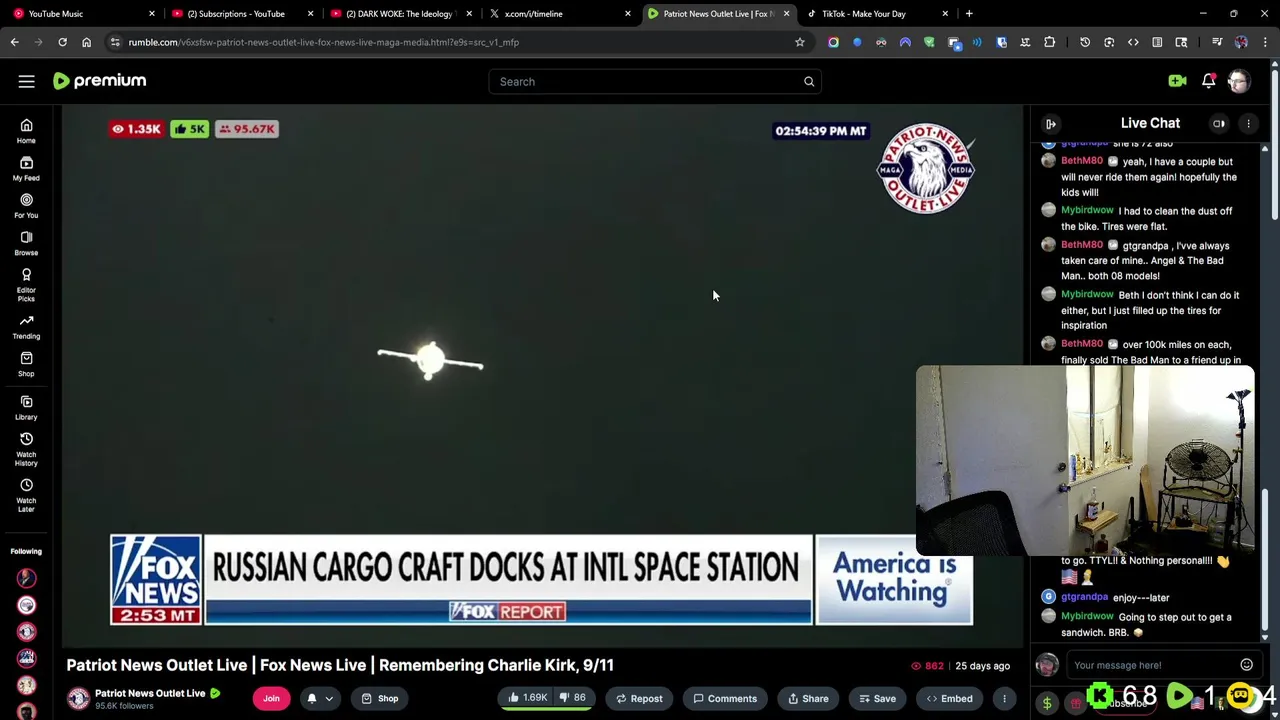This screenshot has height=720, width=1280.
Task: Click the first followed channel avatar in sidebar
Action: [27, 578]
